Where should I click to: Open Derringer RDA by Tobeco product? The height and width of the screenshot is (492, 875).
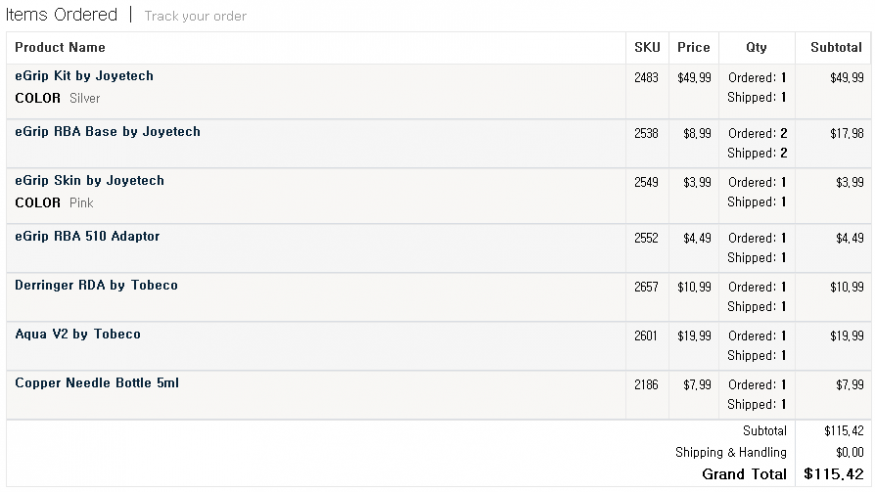[97, 286]
